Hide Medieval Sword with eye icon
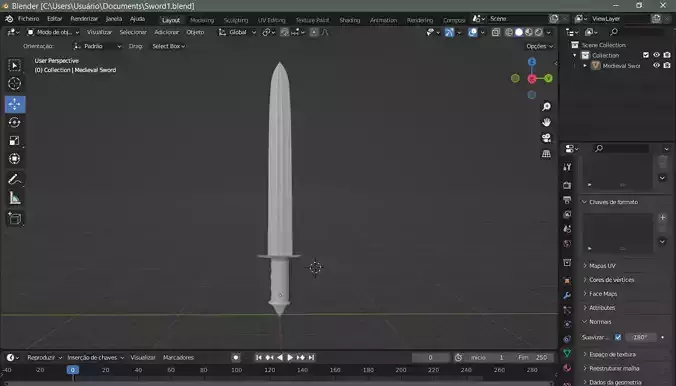 [x=656, y=66]
